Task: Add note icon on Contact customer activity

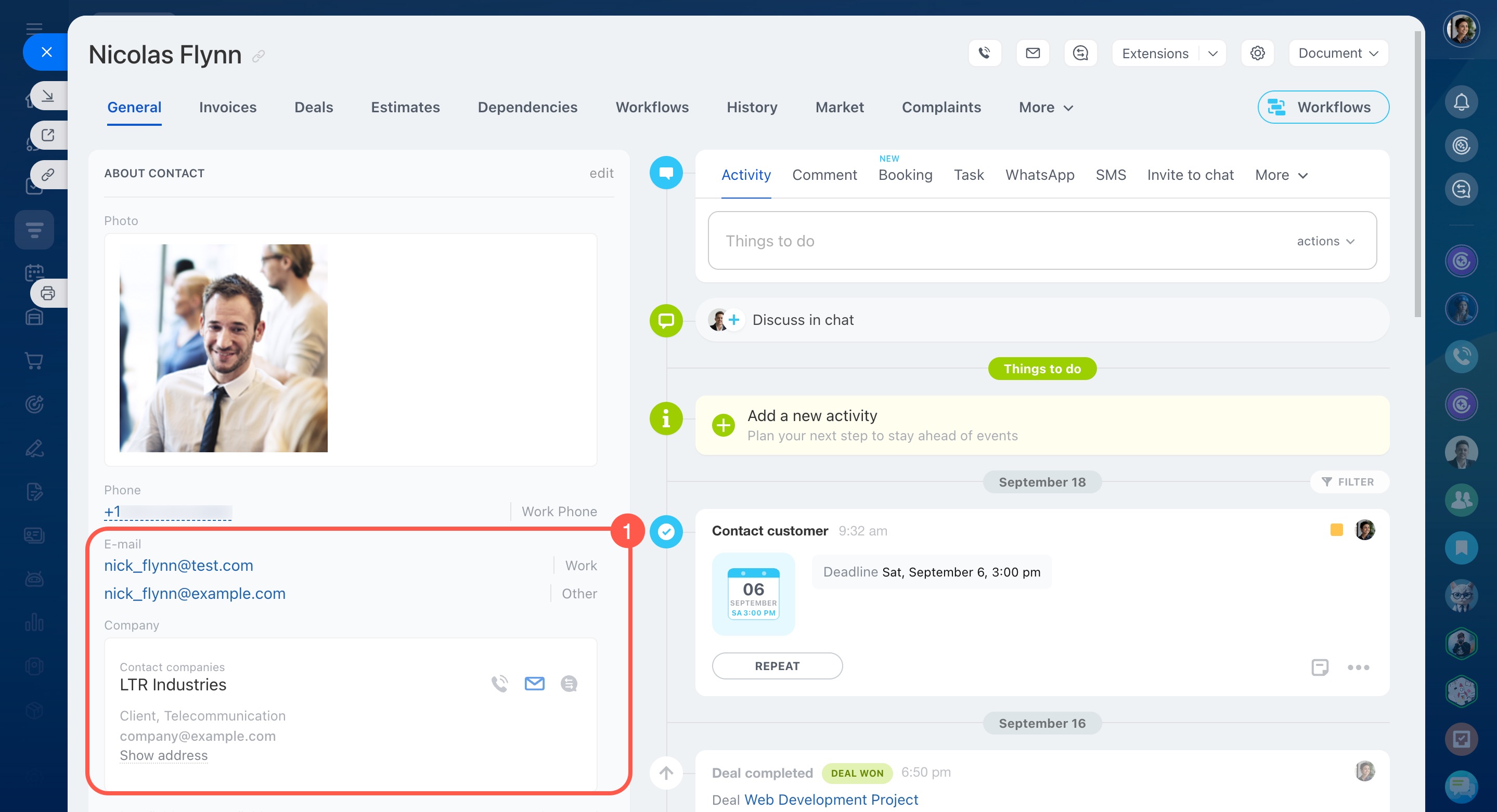Action: click(1319, 667)
